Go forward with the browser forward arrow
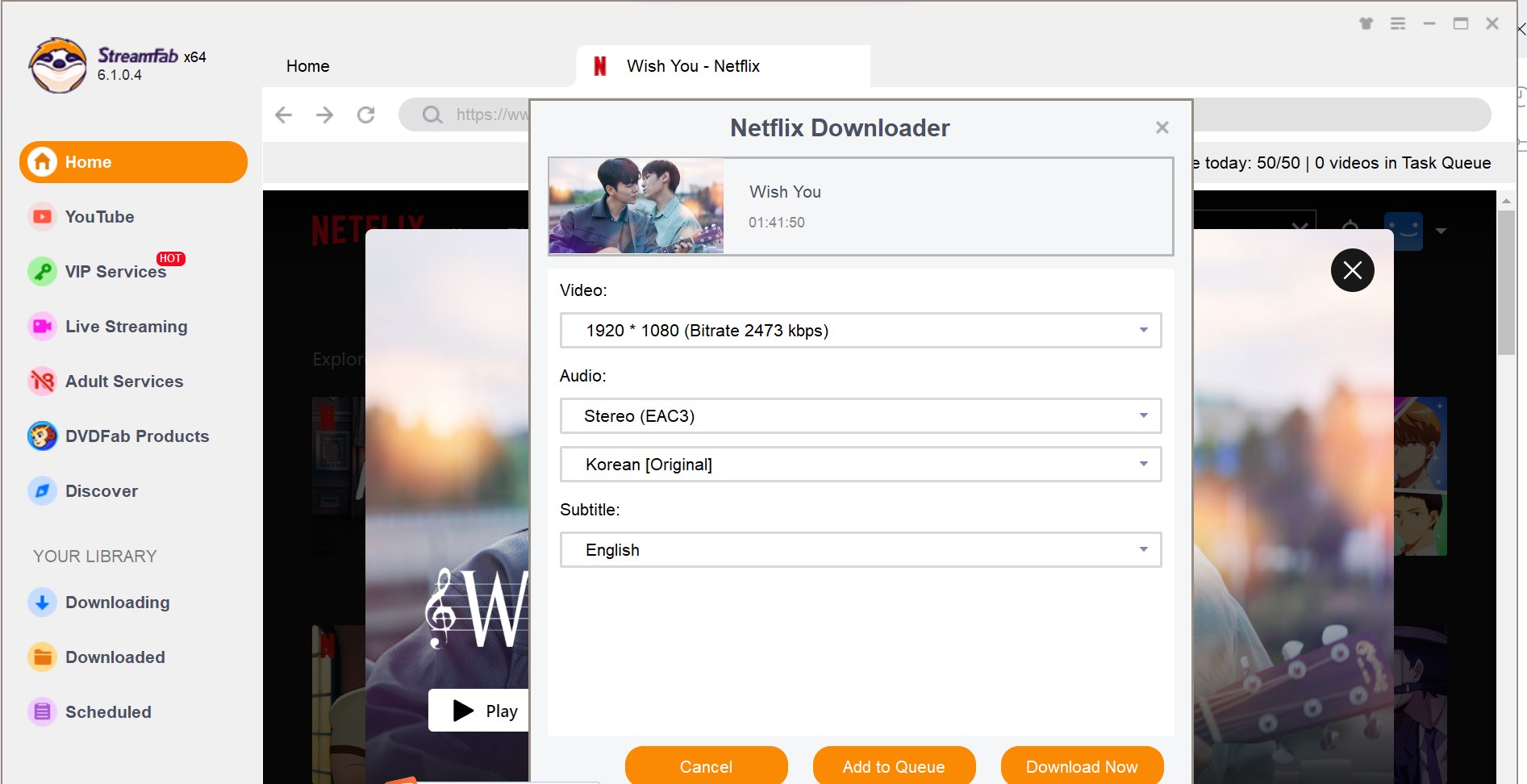The height and width of the screenshot is (784, 1527). (324, 115)
